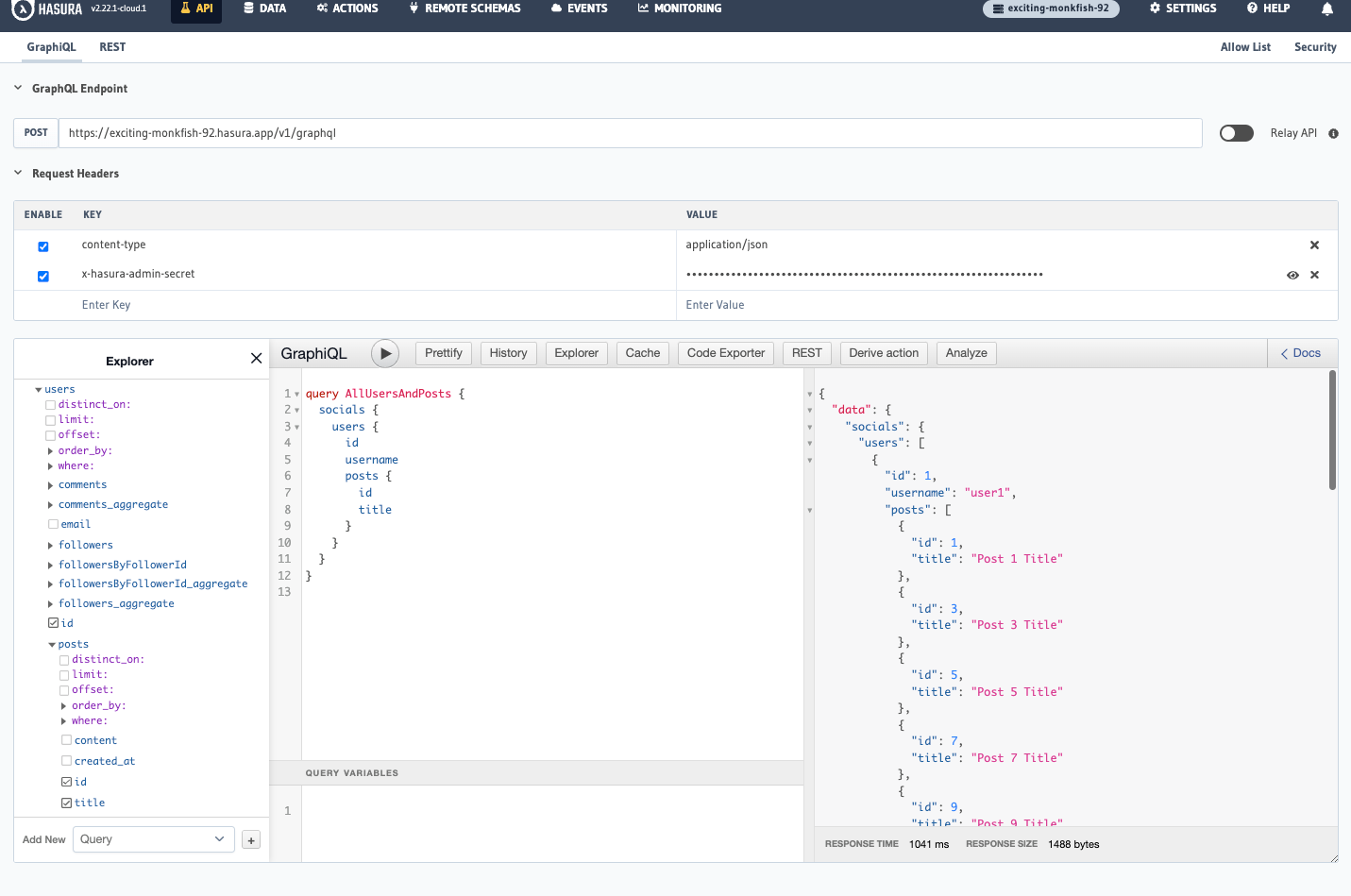Collapse the Request Headers section
Viewport: 1351px width, 896px height.
pos(17,173)
